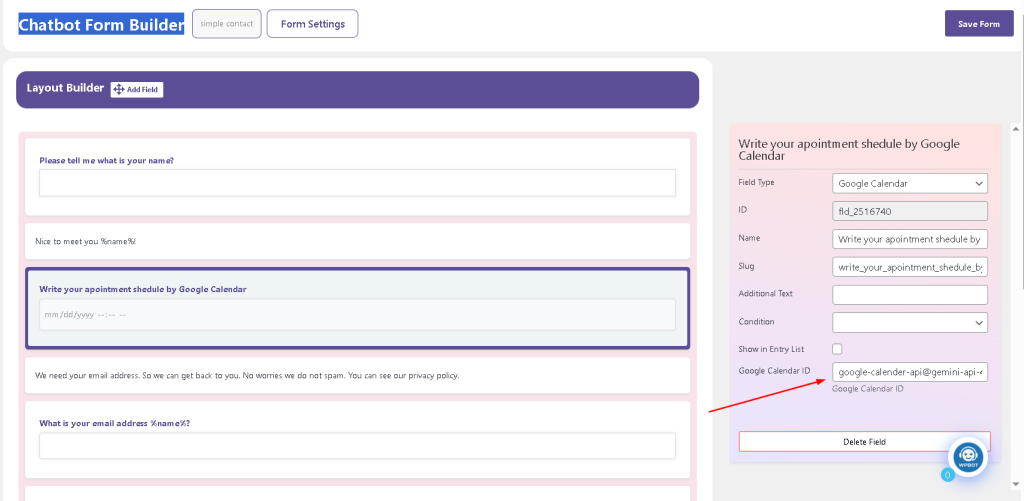Click the blue 0 notification badge
Viewport: 1024px width, 501px height.
coord(946,475)
